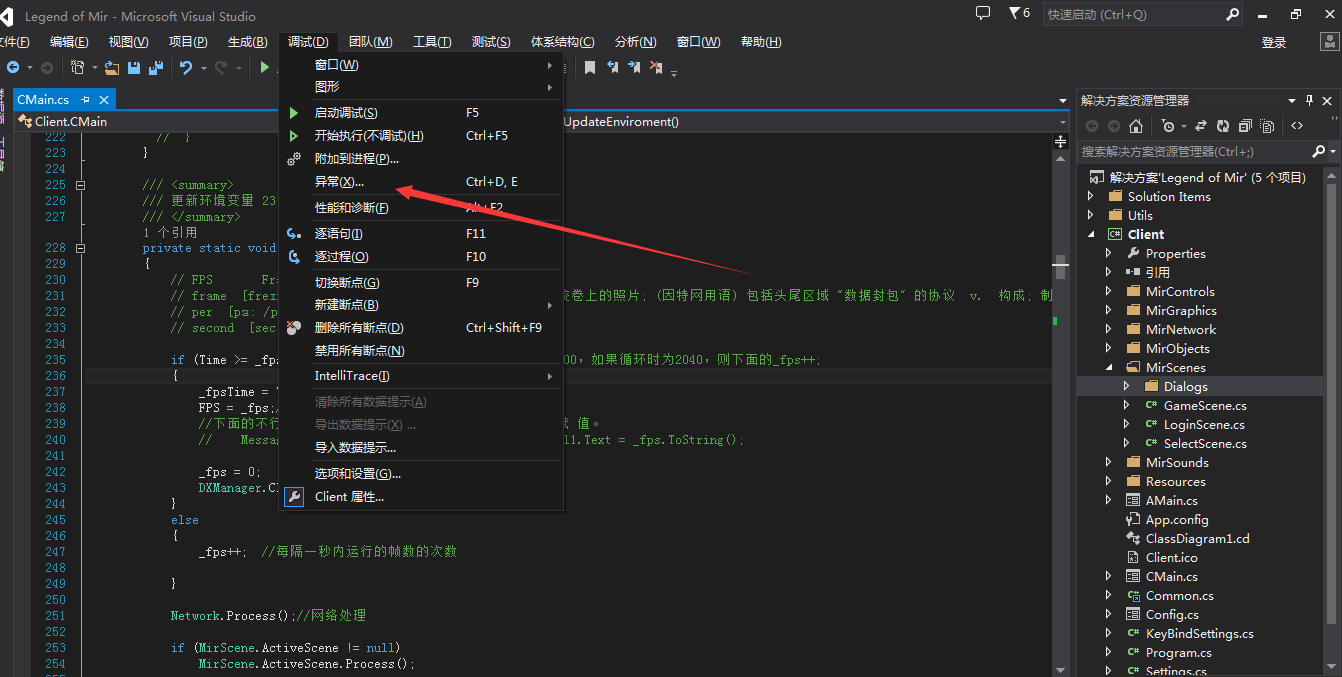1342x677 pixels.
Task: Click the Refresh icon in Solution Explorer
Action: 1223,126
